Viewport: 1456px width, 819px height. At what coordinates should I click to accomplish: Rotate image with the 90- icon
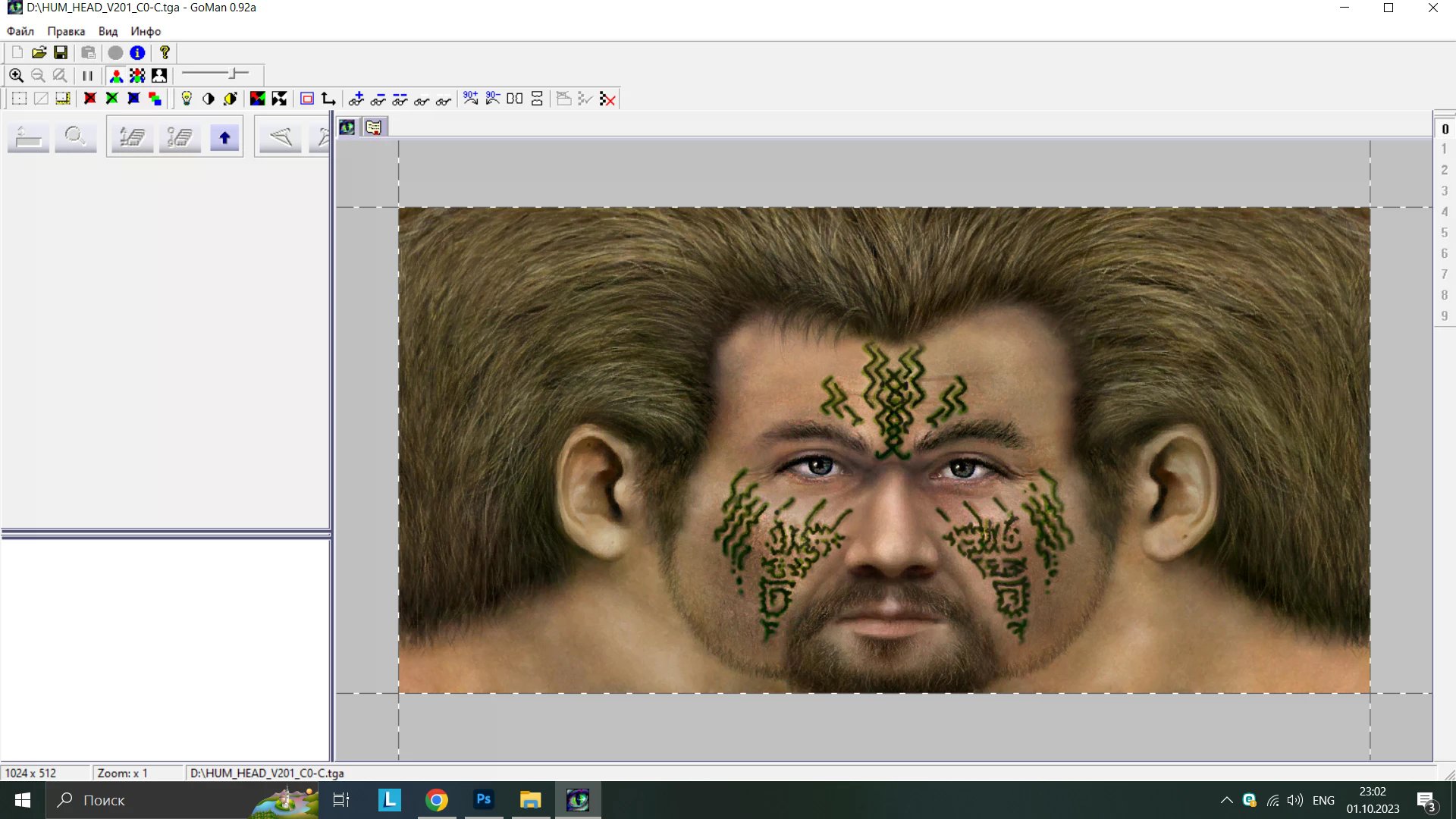493,99
